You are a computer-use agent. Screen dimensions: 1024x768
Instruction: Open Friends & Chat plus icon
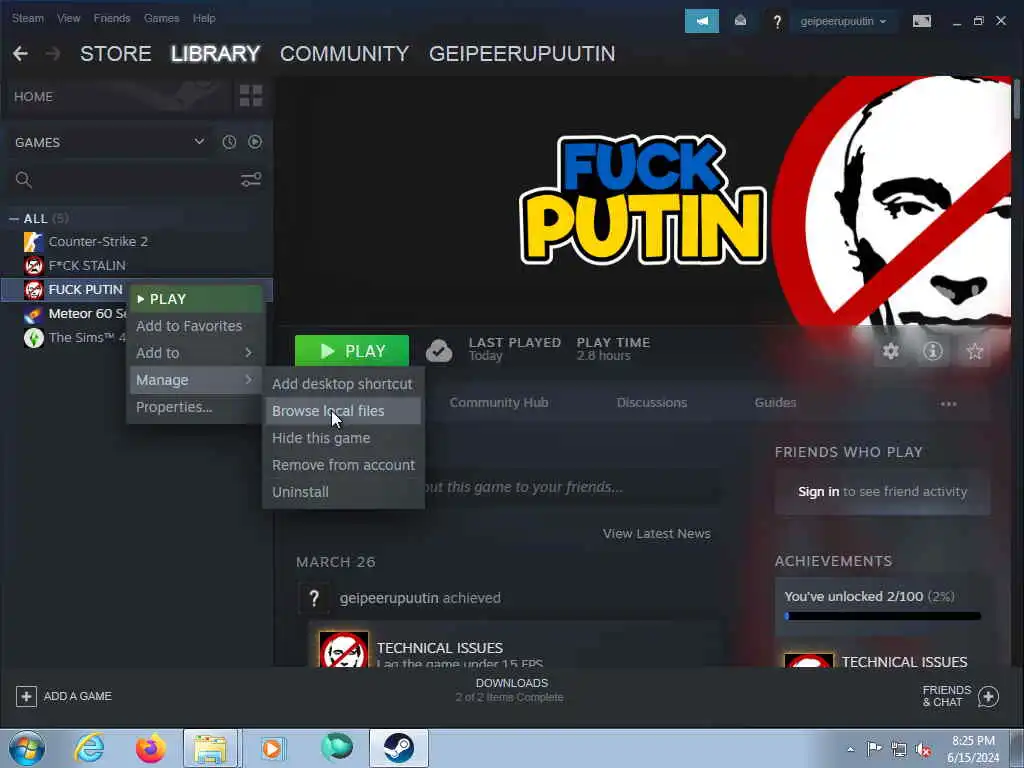(988, 696)
